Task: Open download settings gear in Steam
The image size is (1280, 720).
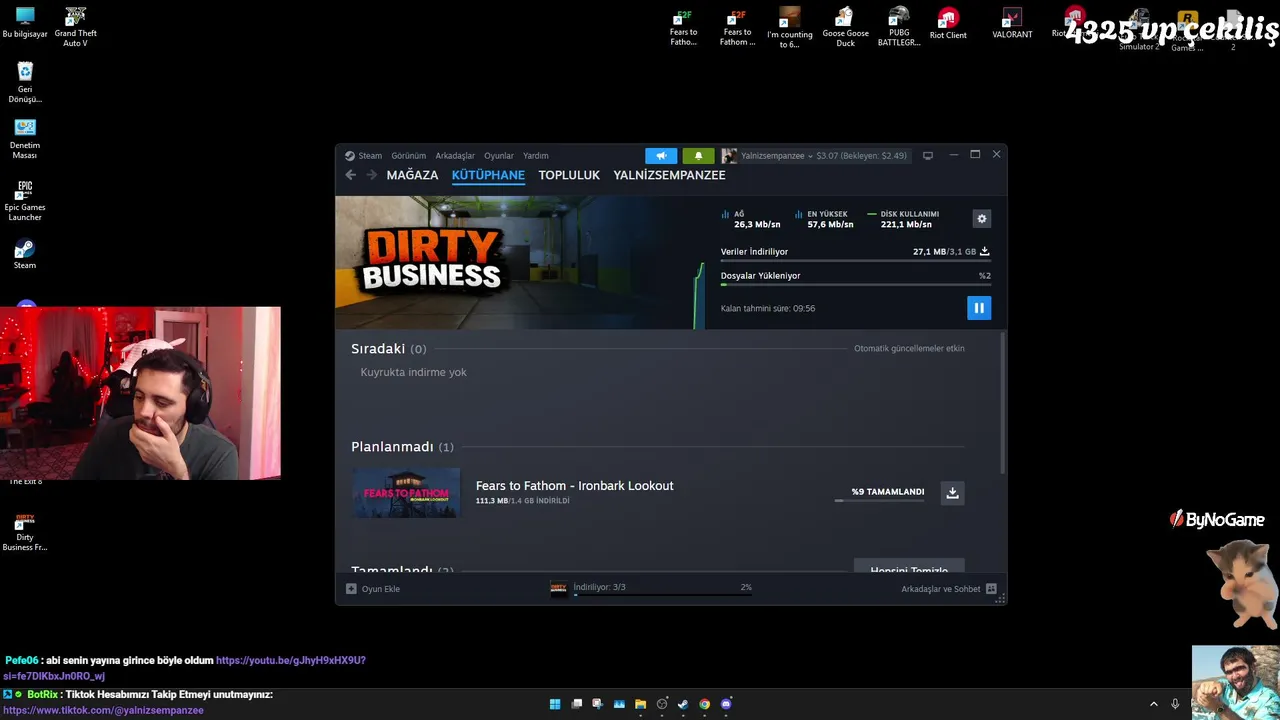Action: (x=982, y=219)
